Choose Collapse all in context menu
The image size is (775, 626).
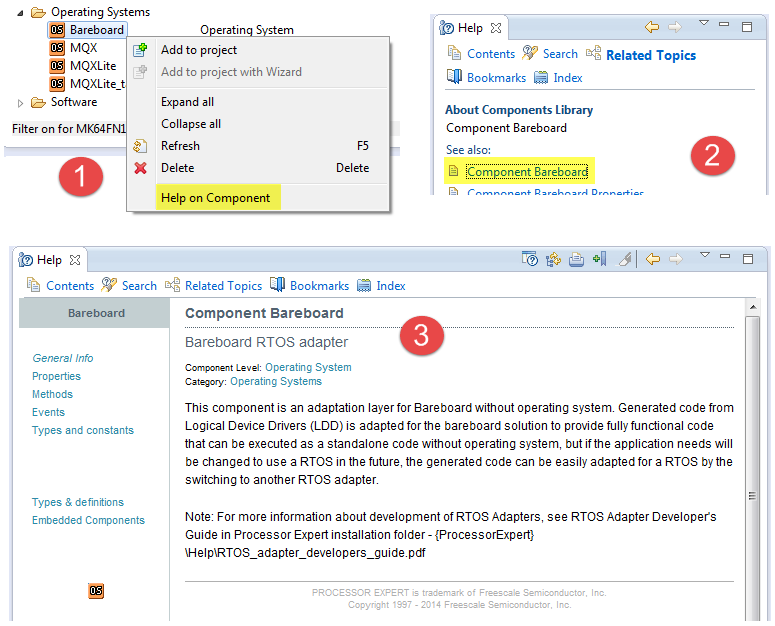tap(191, 124)
